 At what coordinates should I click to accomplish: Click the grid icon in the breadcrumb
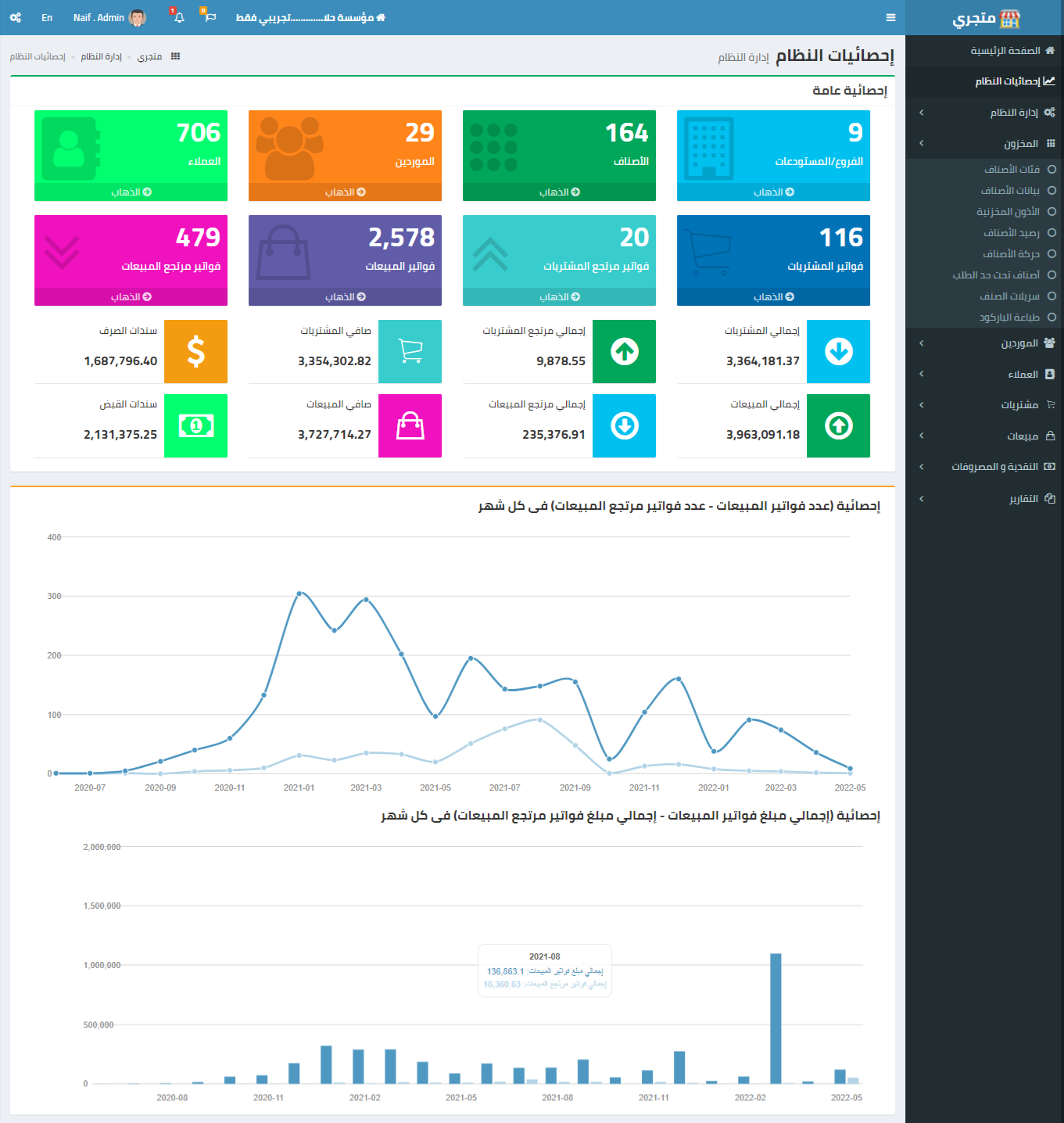[x=175, y=56]
